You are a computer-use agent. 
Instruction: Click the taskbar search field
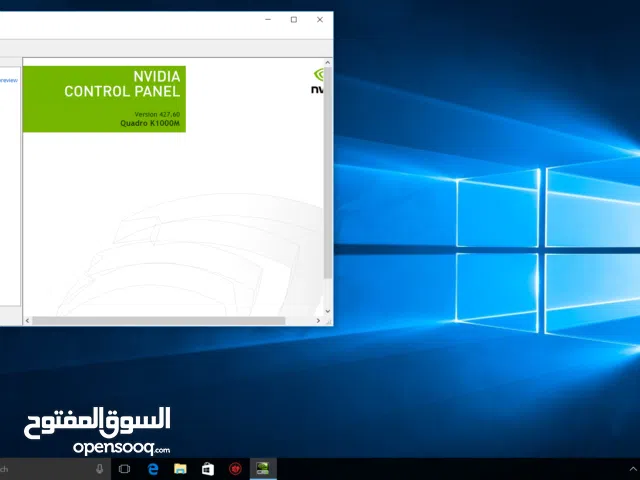coord(55,469)
